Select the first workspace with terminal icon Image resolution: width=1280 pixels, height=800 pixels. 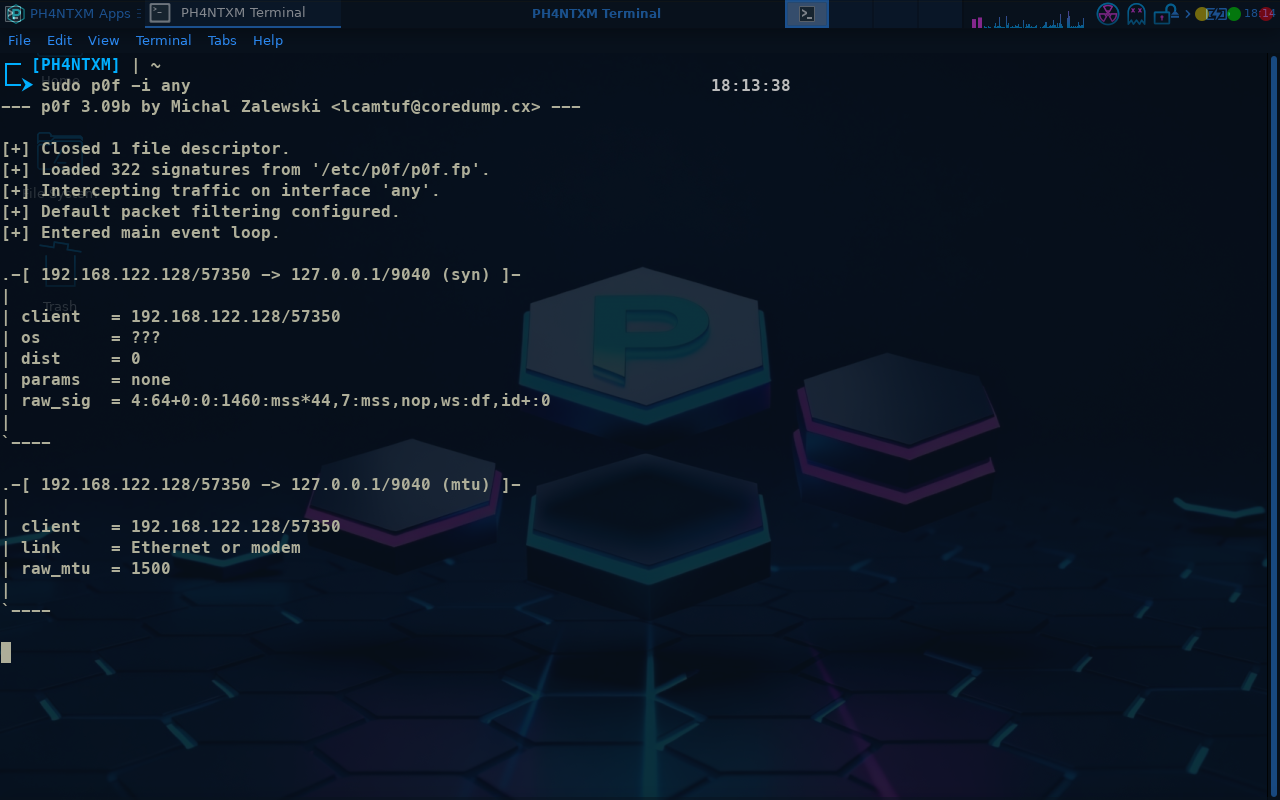[807, 14]
